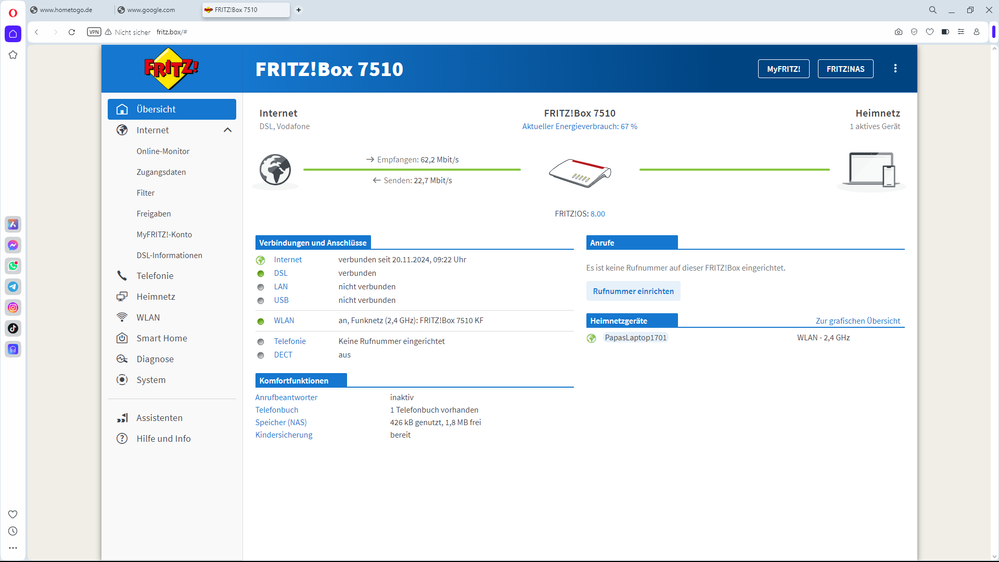Image resolution: width=999 pixels, height=562 pixels.
Task: Open DSL-Informationen submenu item
Action: [x=169, y=255]
